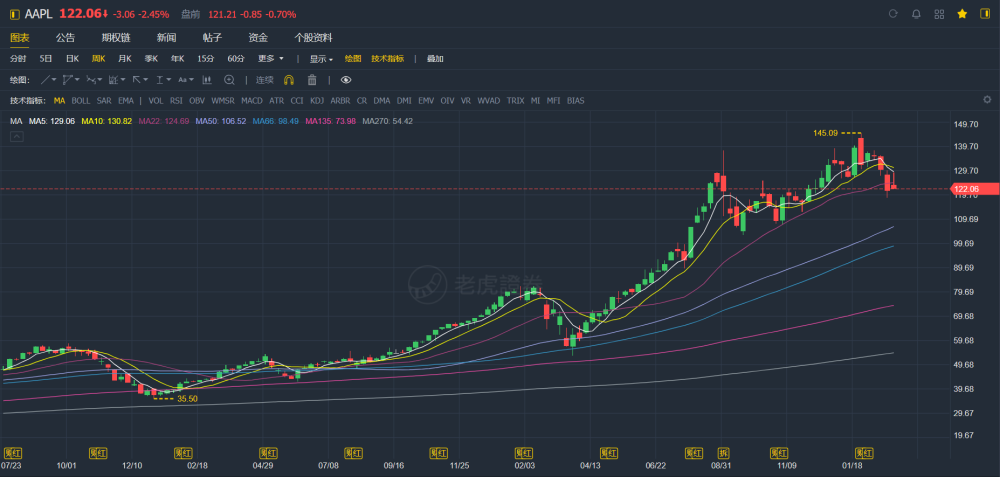Switch to the 资金 tab

(x=258, y=38)
